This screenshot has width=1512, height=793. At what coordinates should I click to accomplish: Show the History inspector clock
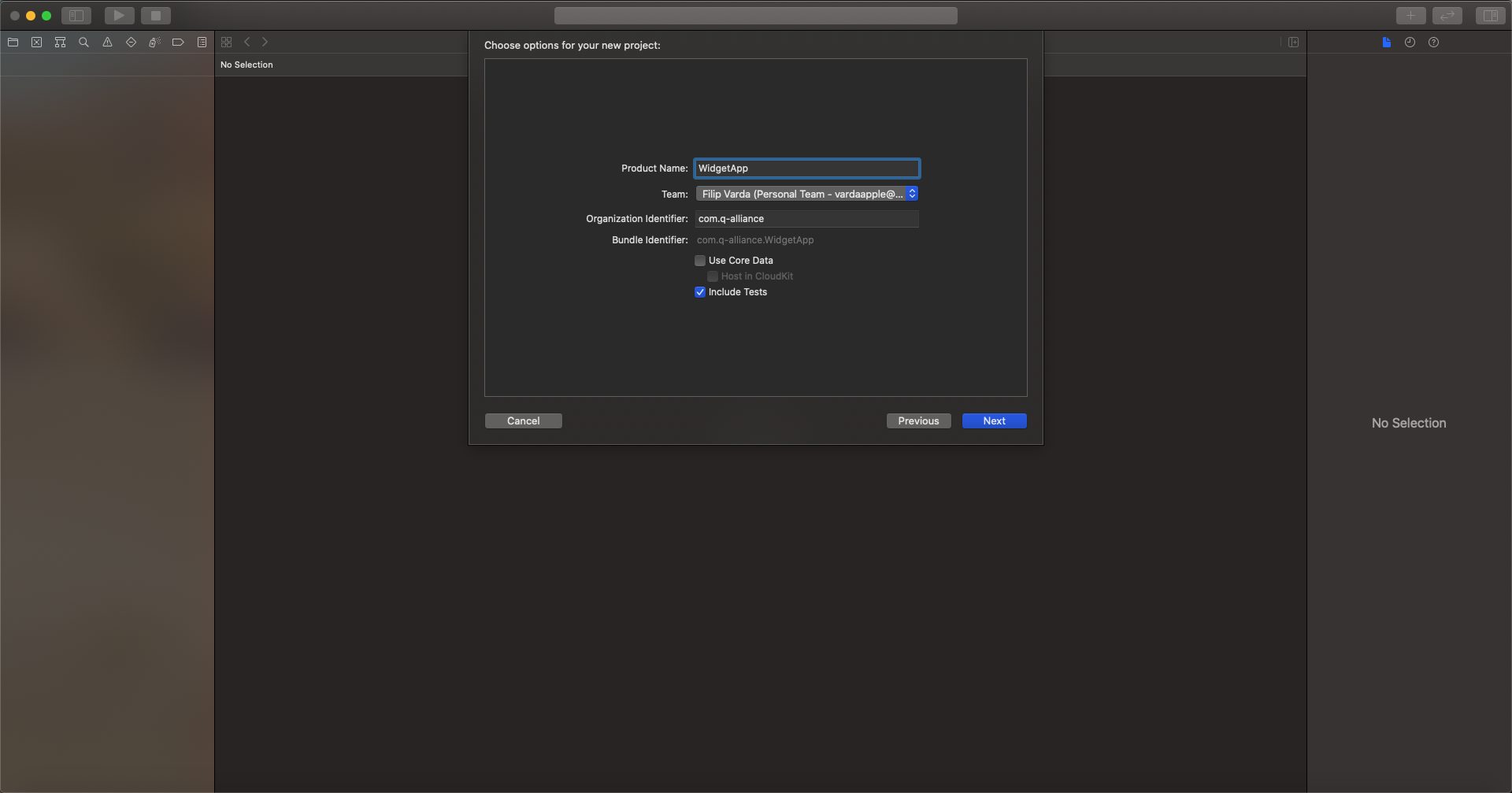point(1410,43)
